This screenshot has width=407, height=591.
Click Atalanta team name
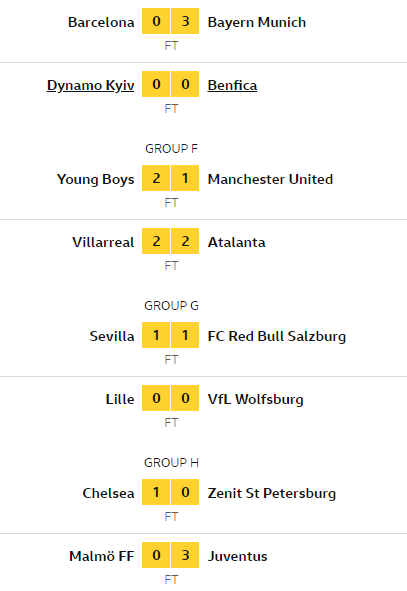[x=236, y=242]
